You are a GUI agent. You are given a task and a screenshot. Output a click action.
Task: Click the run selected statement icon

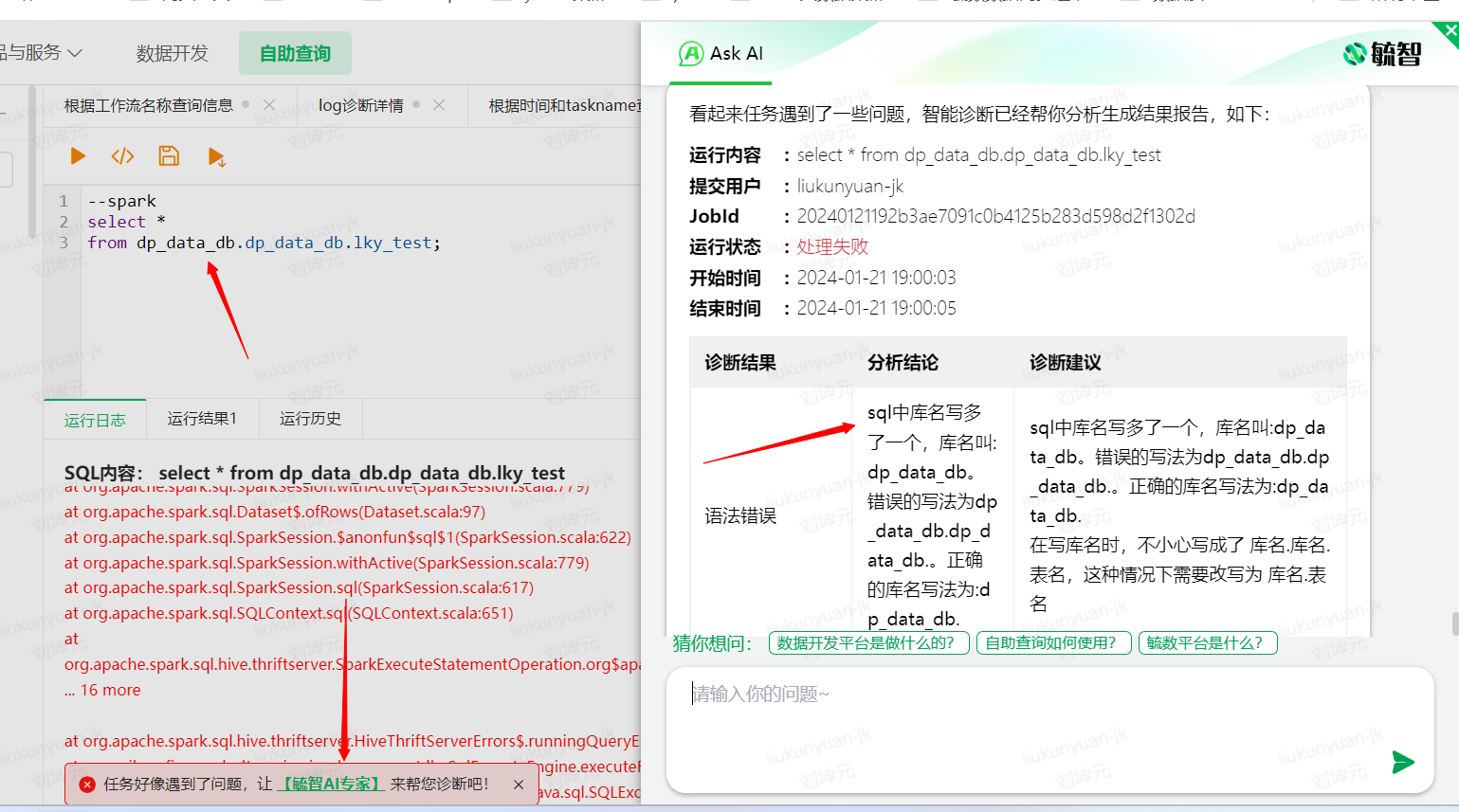[216, 157]
